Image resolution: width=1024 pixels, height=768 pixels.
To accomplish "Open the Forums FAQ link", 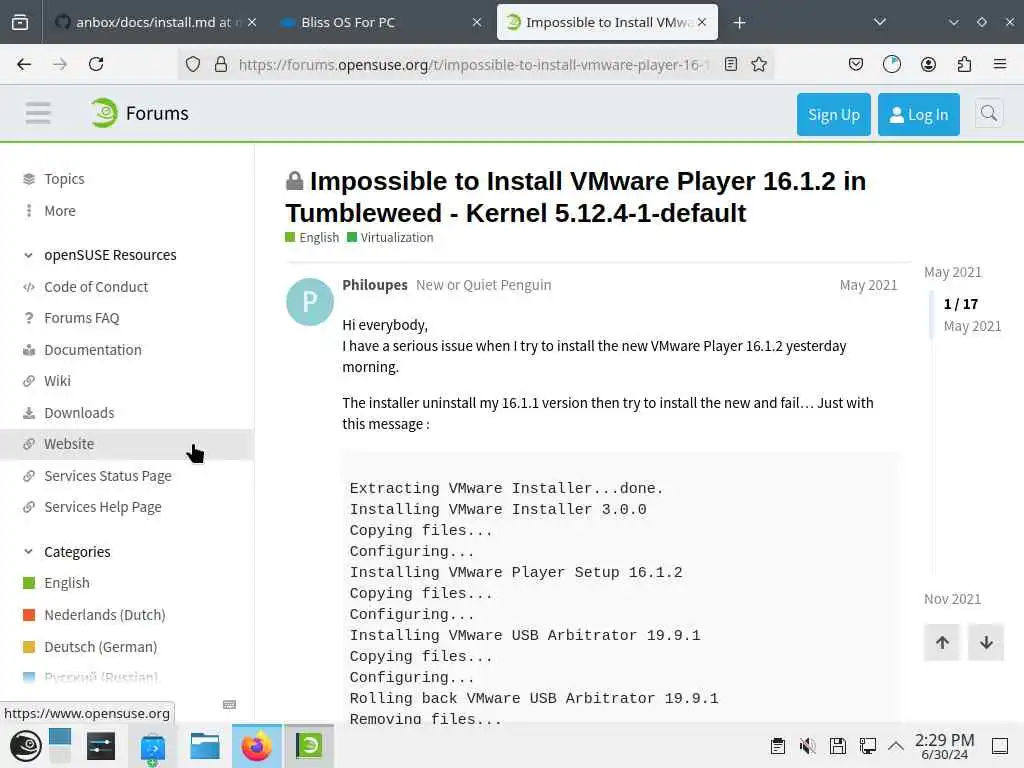I will tap(82, 318).
